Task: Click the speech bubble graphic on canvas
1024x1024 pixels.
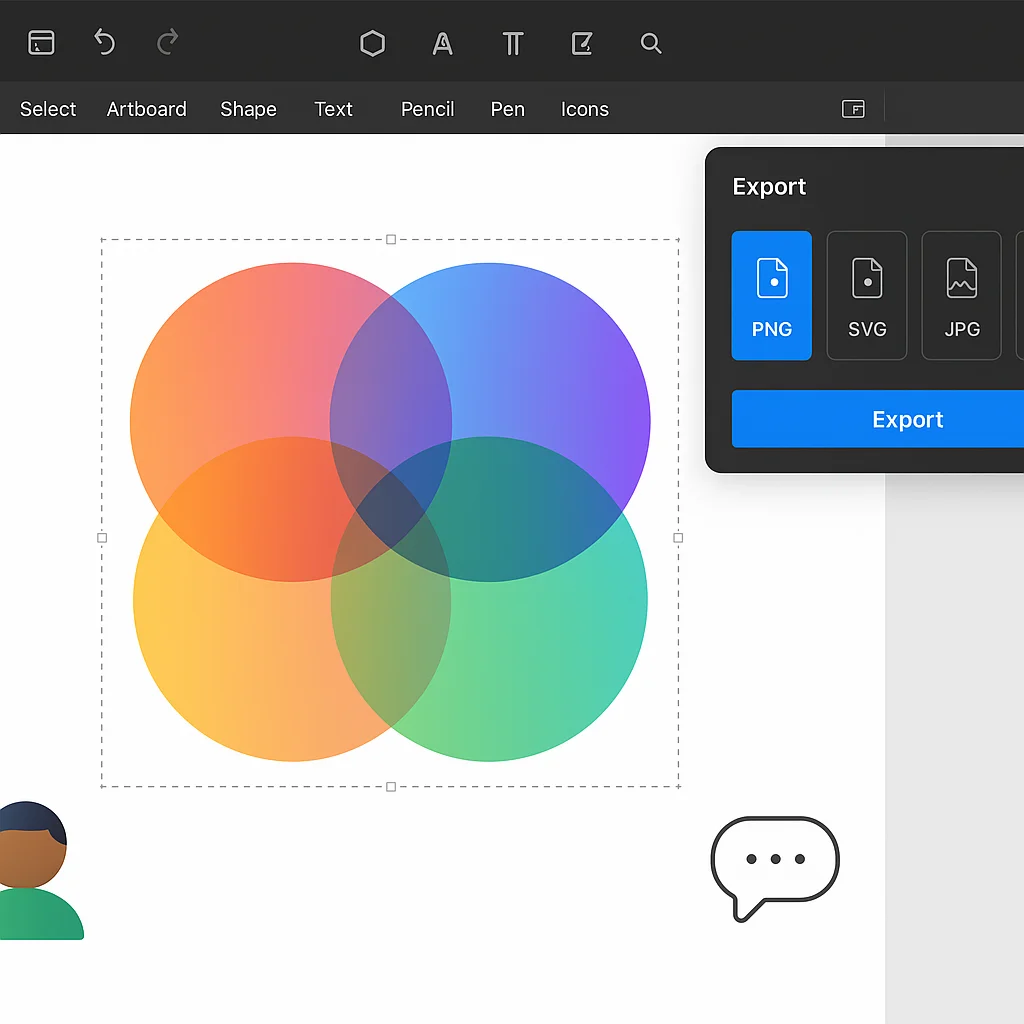Action: (775, 860)
